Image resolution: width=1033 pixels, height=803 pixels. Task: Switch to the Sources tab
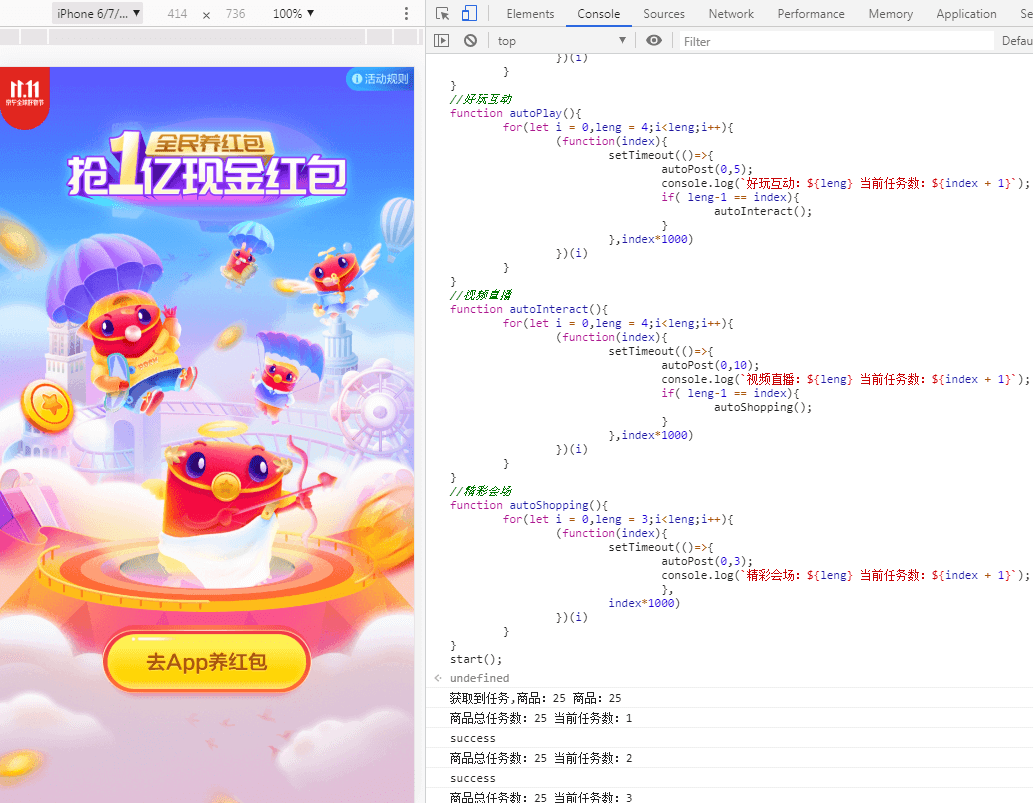click(664, 14)
